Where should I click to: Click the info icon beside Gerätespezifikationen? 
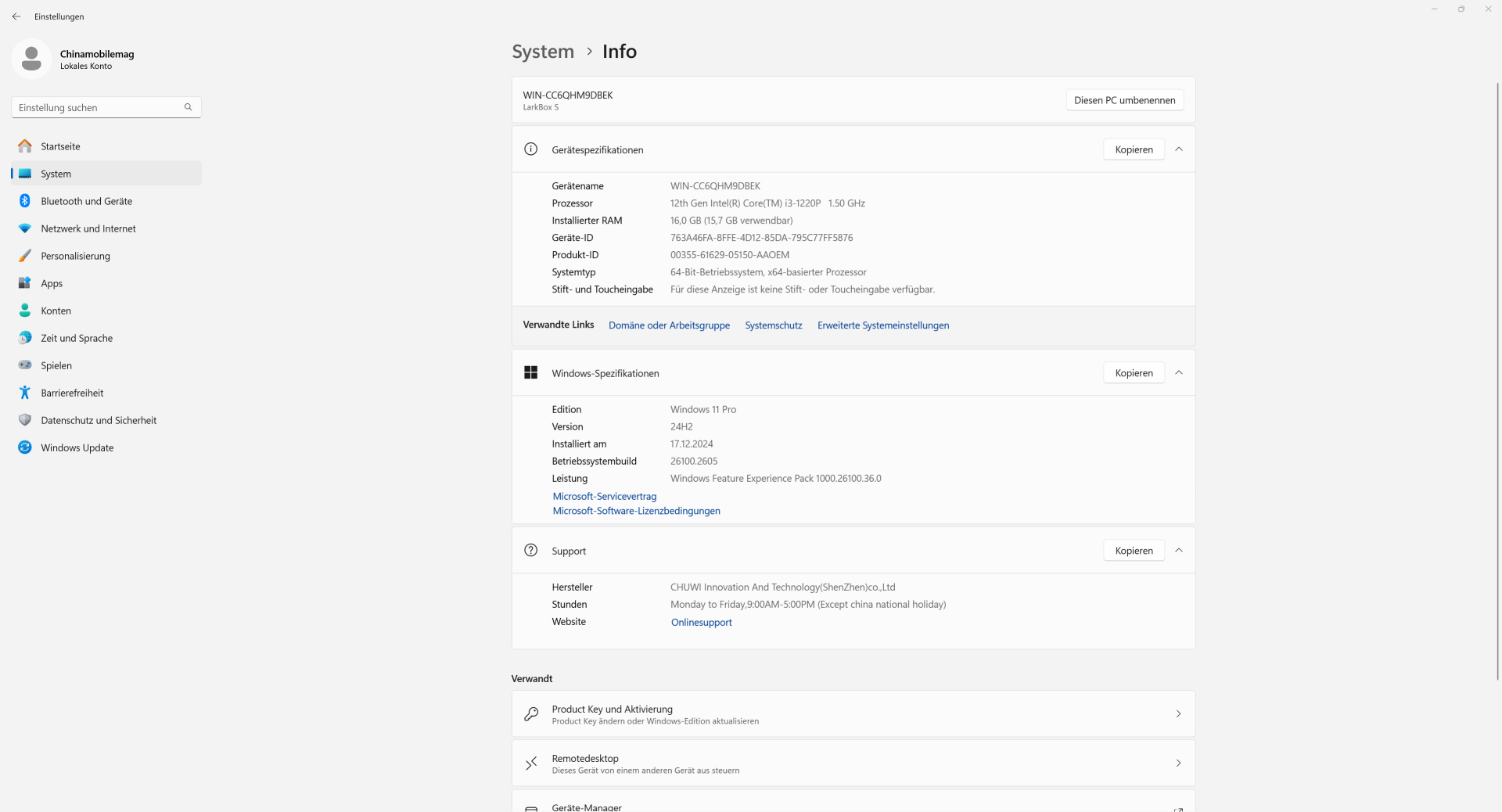tap(531, 149)
